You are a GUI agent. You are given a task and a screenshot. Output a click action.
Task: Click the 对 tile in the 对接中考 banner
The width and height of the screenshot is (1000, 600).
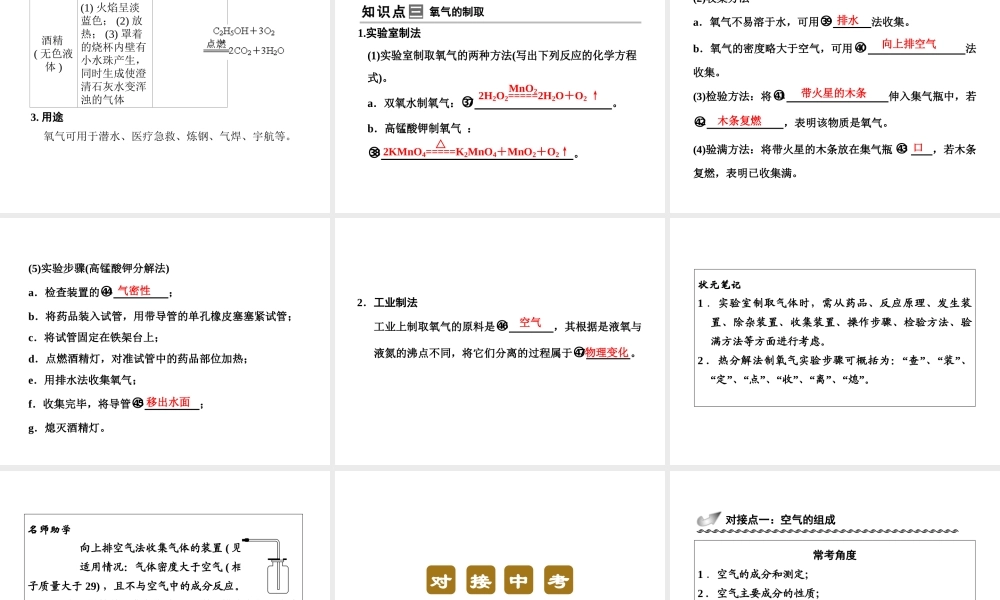point(441,580)
